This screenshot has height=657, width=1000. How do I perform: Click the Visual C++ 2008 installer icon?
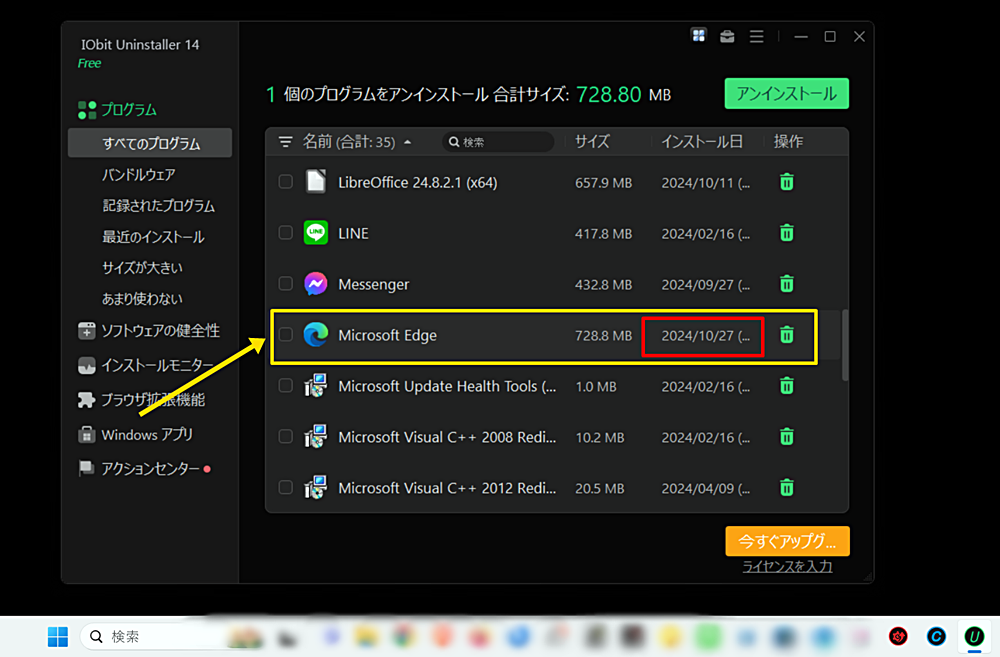click(316, 437)
